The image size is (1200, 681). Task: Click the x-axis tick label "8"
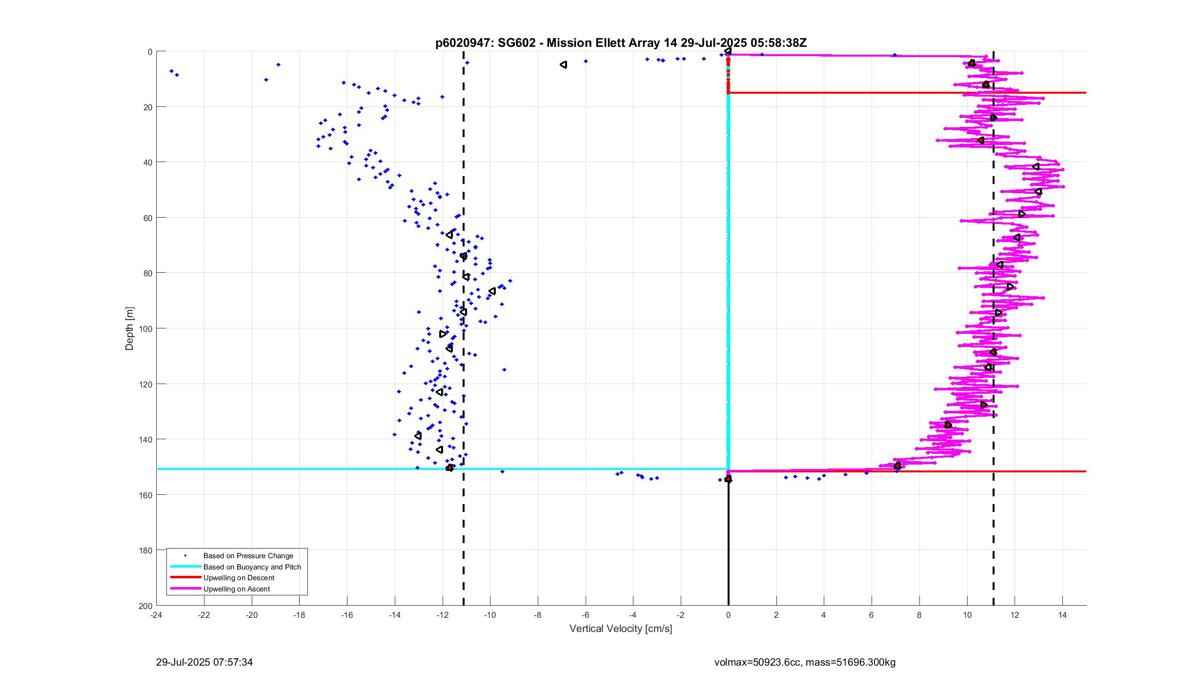(919, 615)
